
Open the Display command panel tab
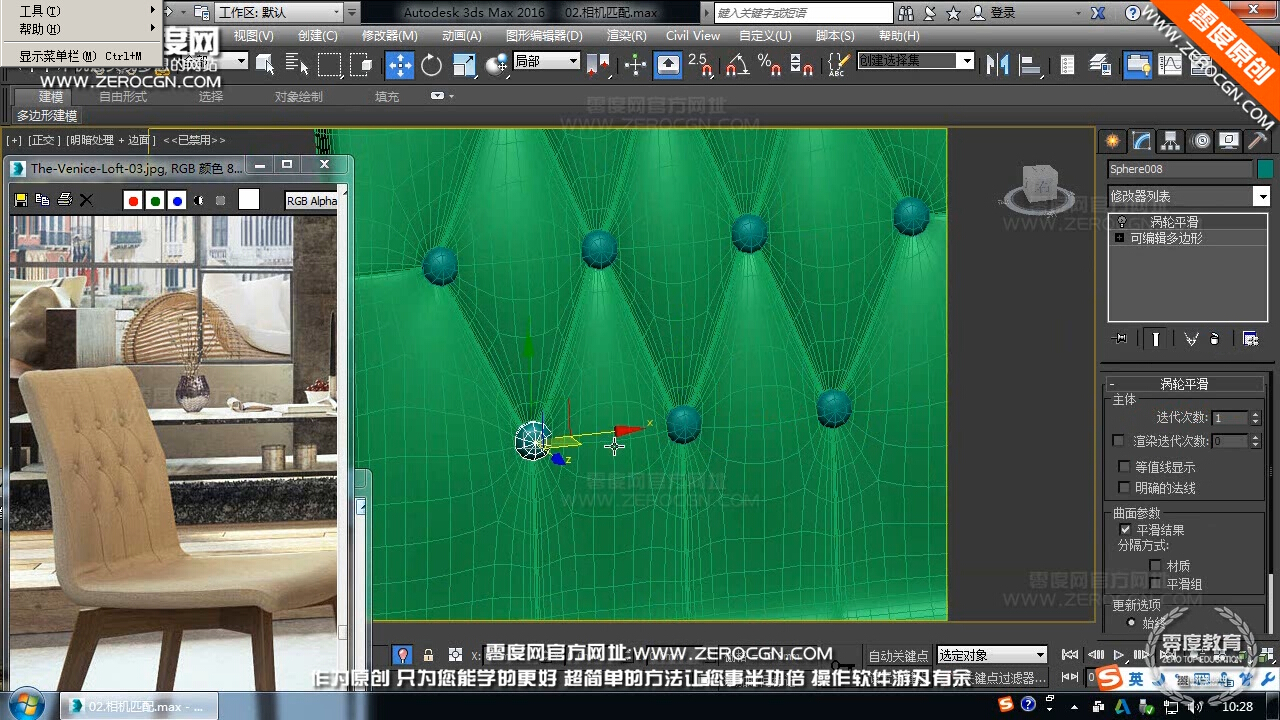pos(1229,141)
